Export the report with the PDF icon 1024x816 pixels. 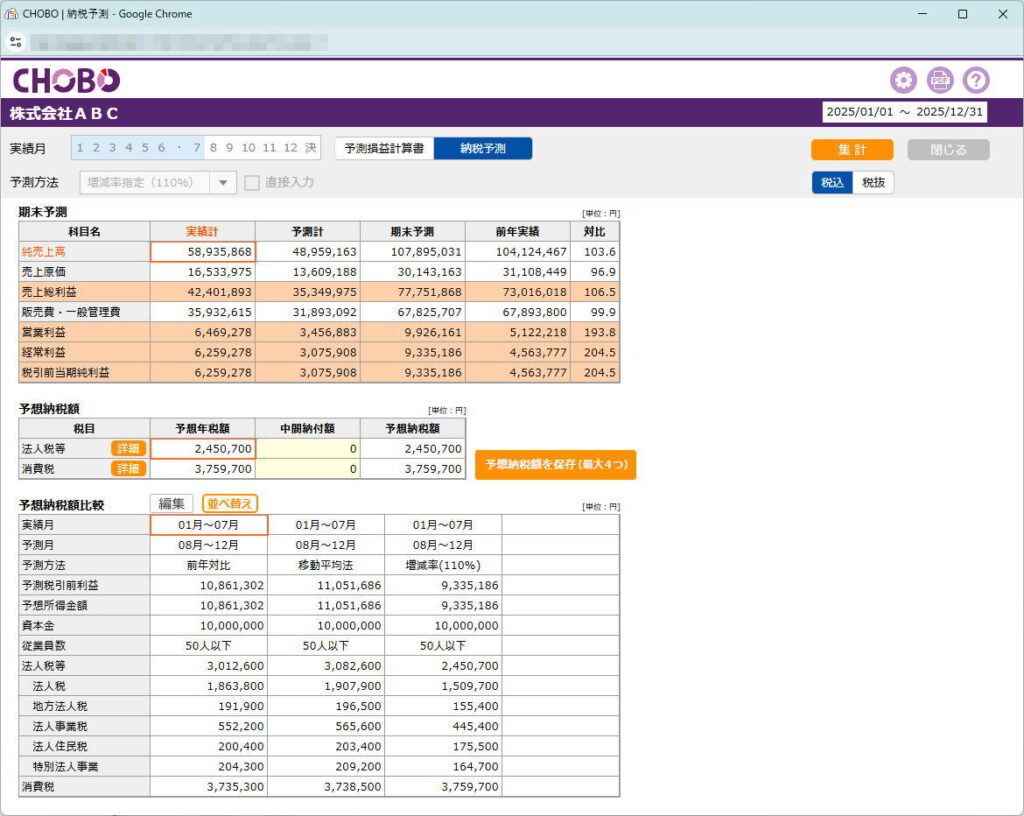click(x=939, y=80)
